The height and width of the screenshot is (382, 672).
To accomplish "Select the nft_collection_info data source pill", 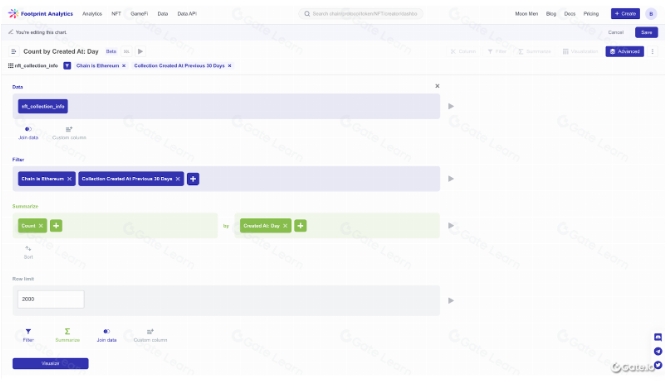I will (x=43, y=106).
